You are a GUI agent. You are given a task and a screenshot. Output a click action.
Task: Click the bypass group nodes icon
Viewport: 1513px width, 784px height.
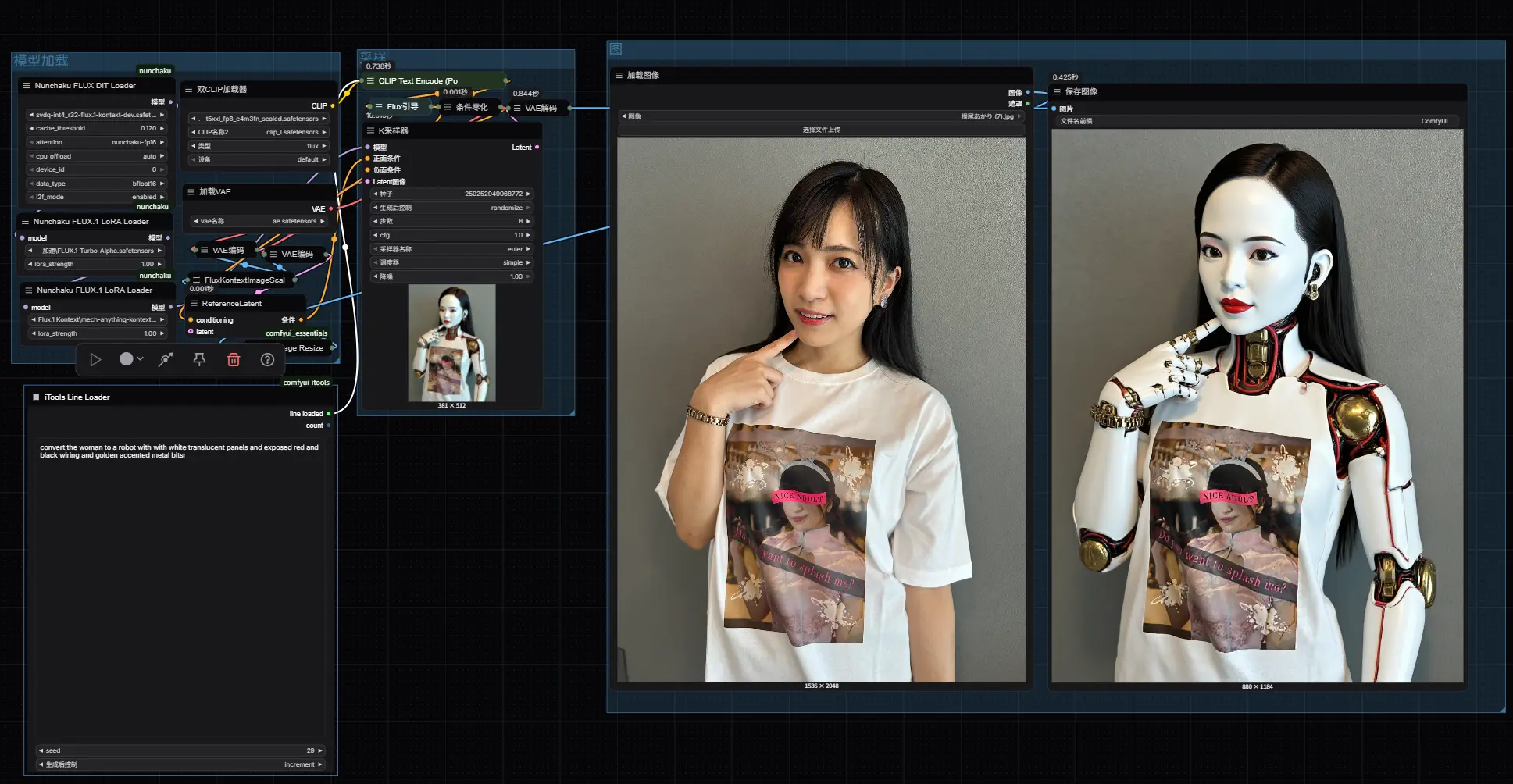(x=166, y=360)
